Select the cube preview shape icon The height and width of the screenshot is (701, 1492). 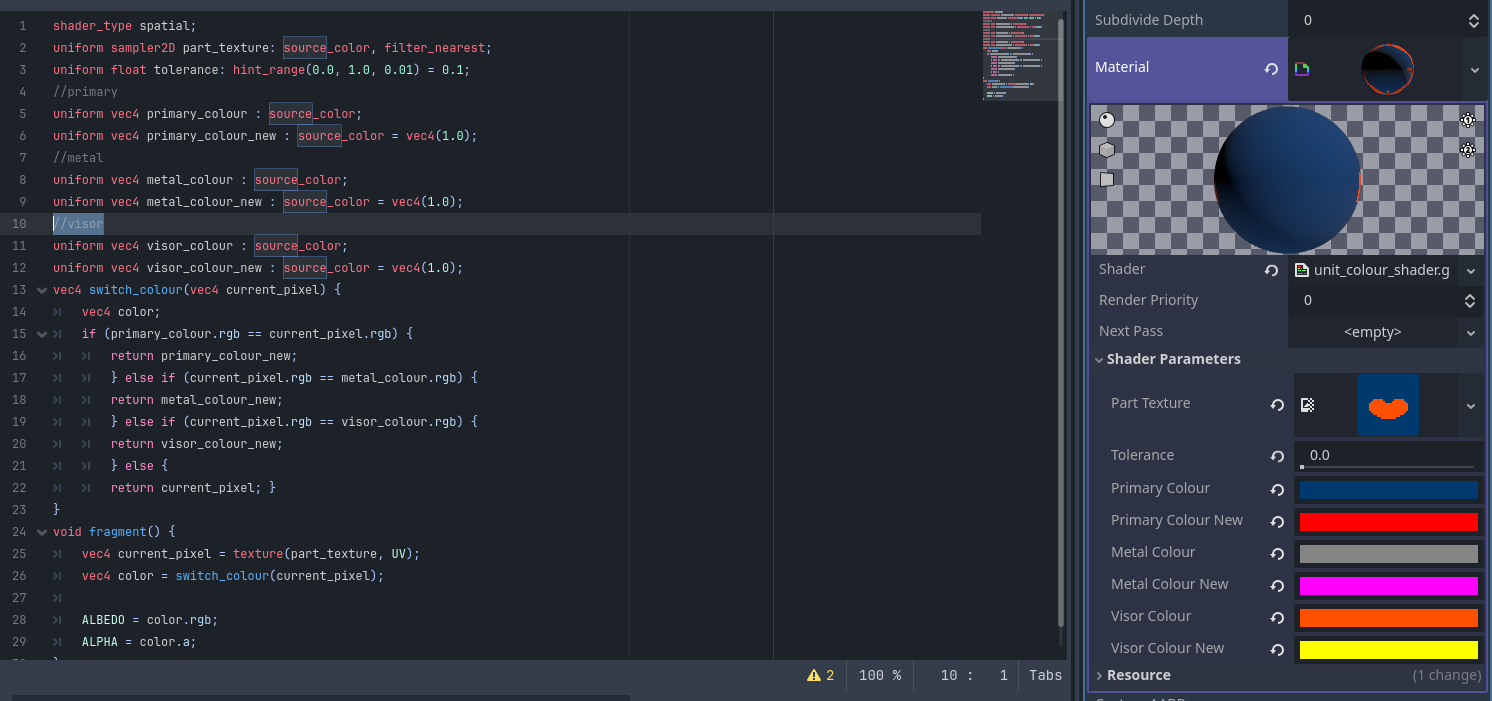coord(1107,150)
